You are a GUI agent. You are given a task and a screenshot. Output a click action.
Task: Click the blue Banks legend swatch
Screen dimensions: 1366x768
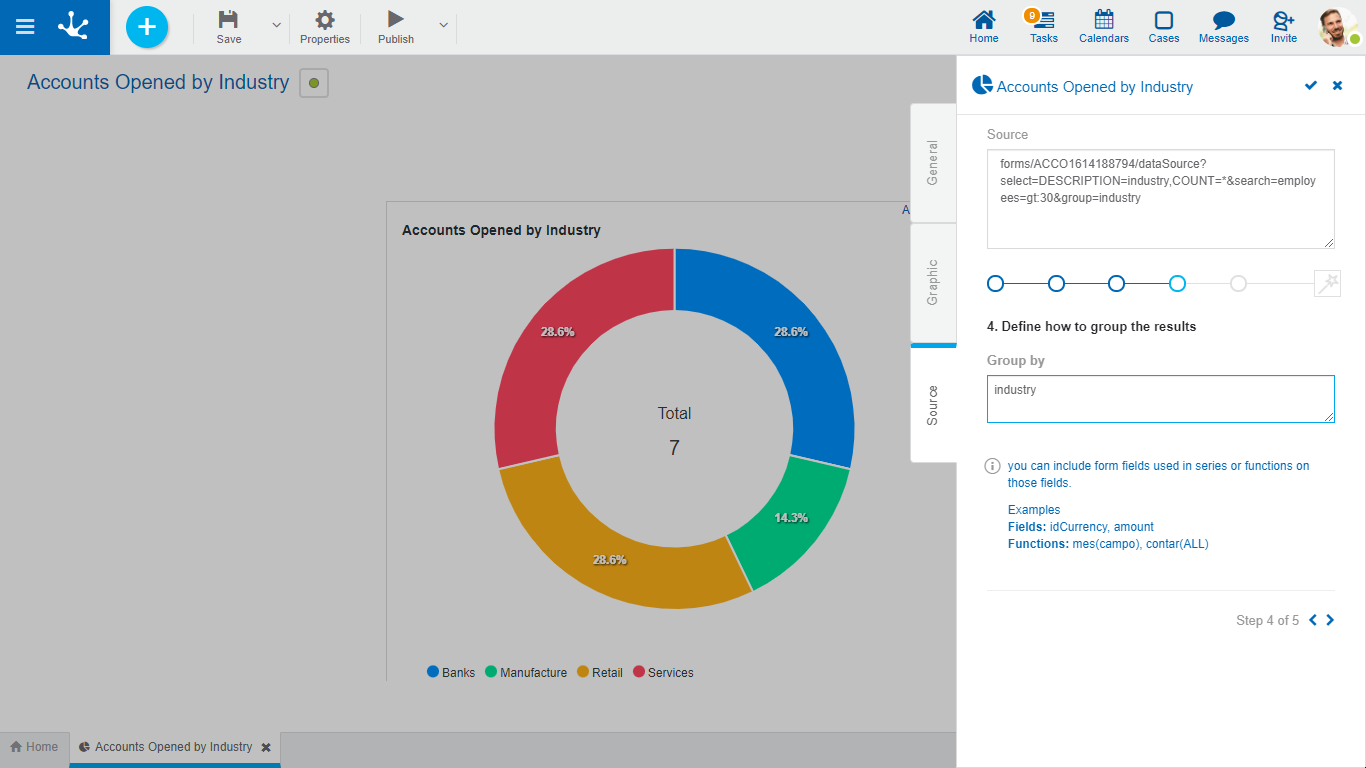(x=433, y=672)
